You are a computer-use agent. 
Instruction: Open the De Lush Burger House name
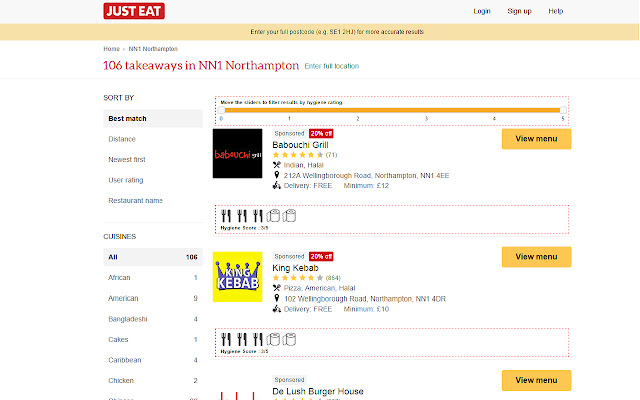pos(318,391)
